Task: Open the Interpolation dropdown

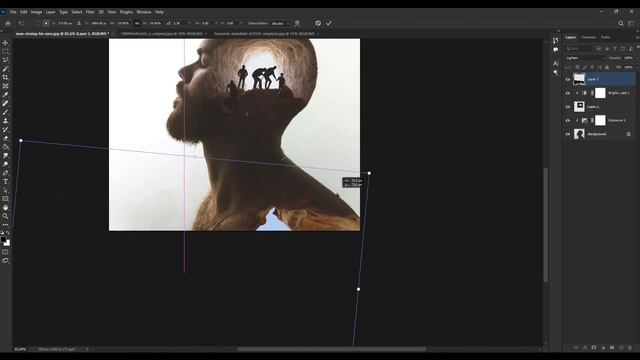Action: (280, 23)
